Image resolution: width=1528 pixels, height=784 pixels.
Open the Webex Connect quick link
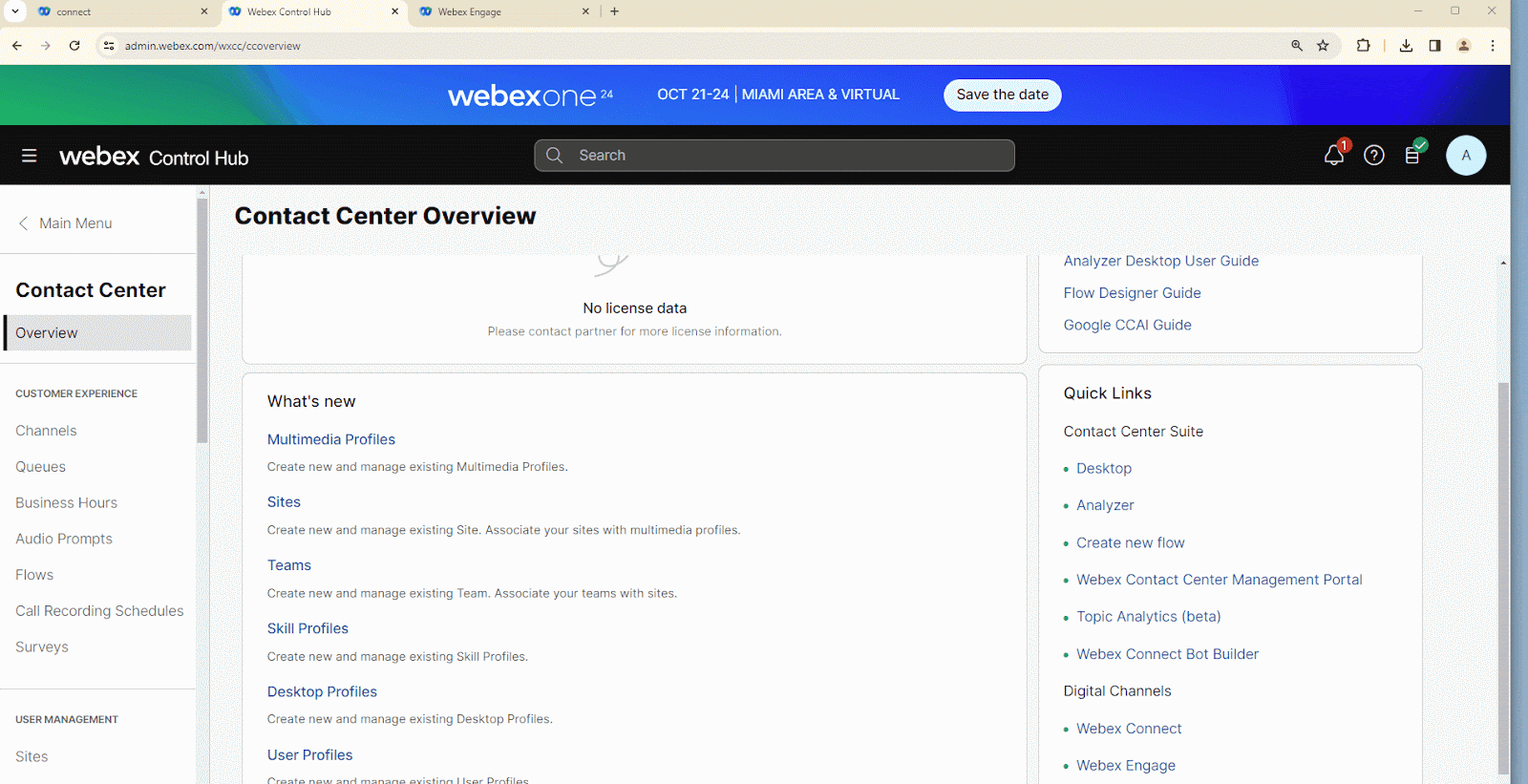tap(1129, 729)
